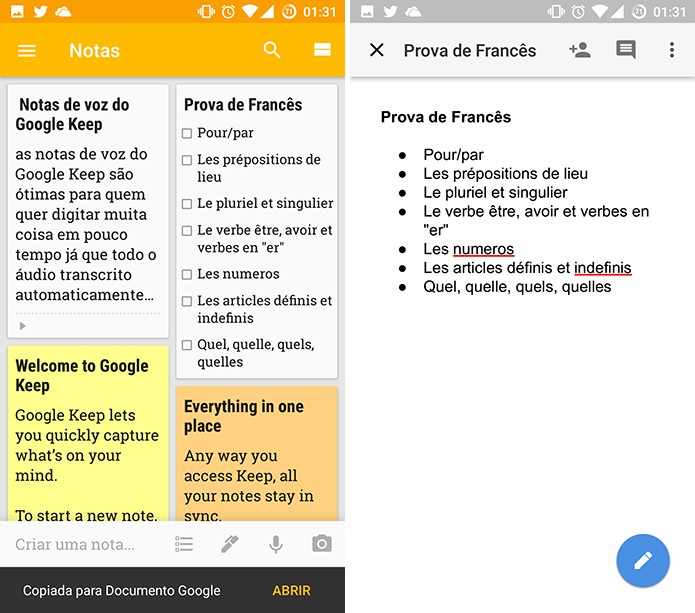
Task: Close the Prova de Francês document
Action: 377,50
